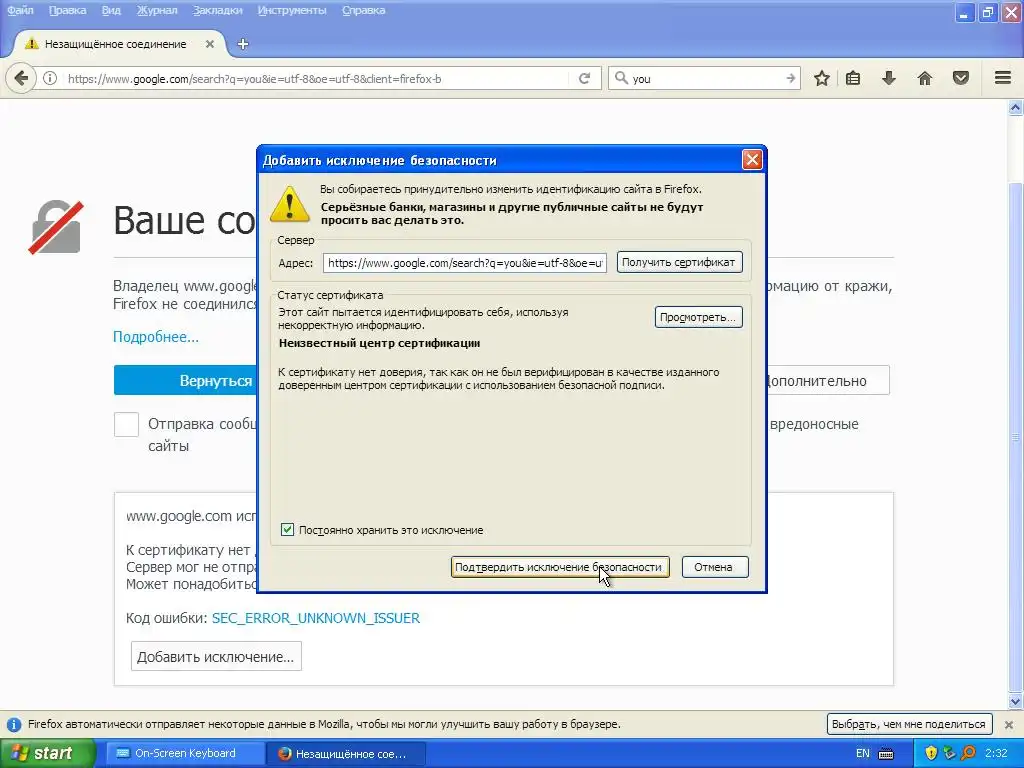Open Firefox hamburger menu
The width and height of the screenshot is (1024, 768).
coord(1003,78)
